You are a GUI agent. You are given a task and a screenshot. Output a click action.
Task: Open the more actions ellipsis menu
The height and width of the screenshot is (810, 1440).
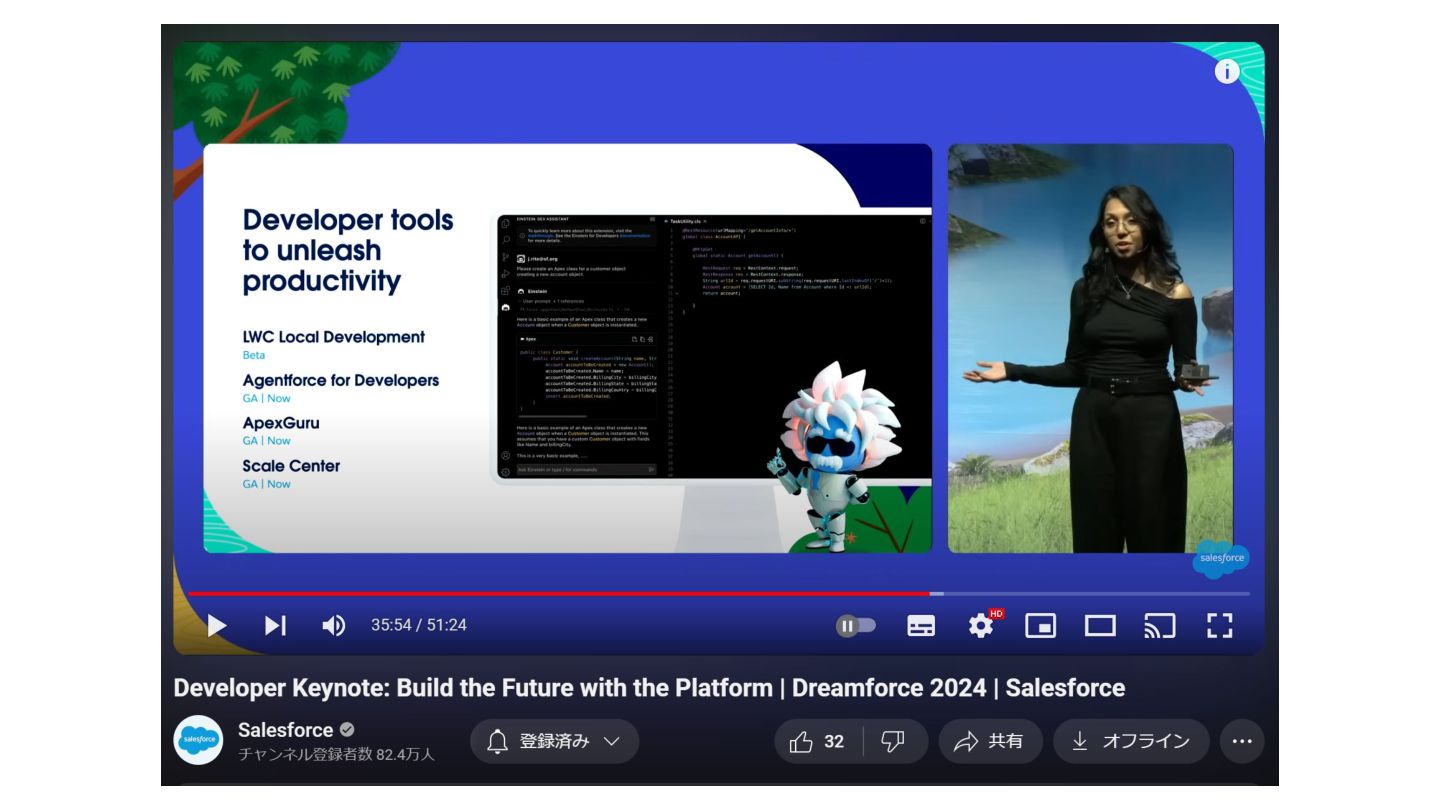coord(1242,741)
